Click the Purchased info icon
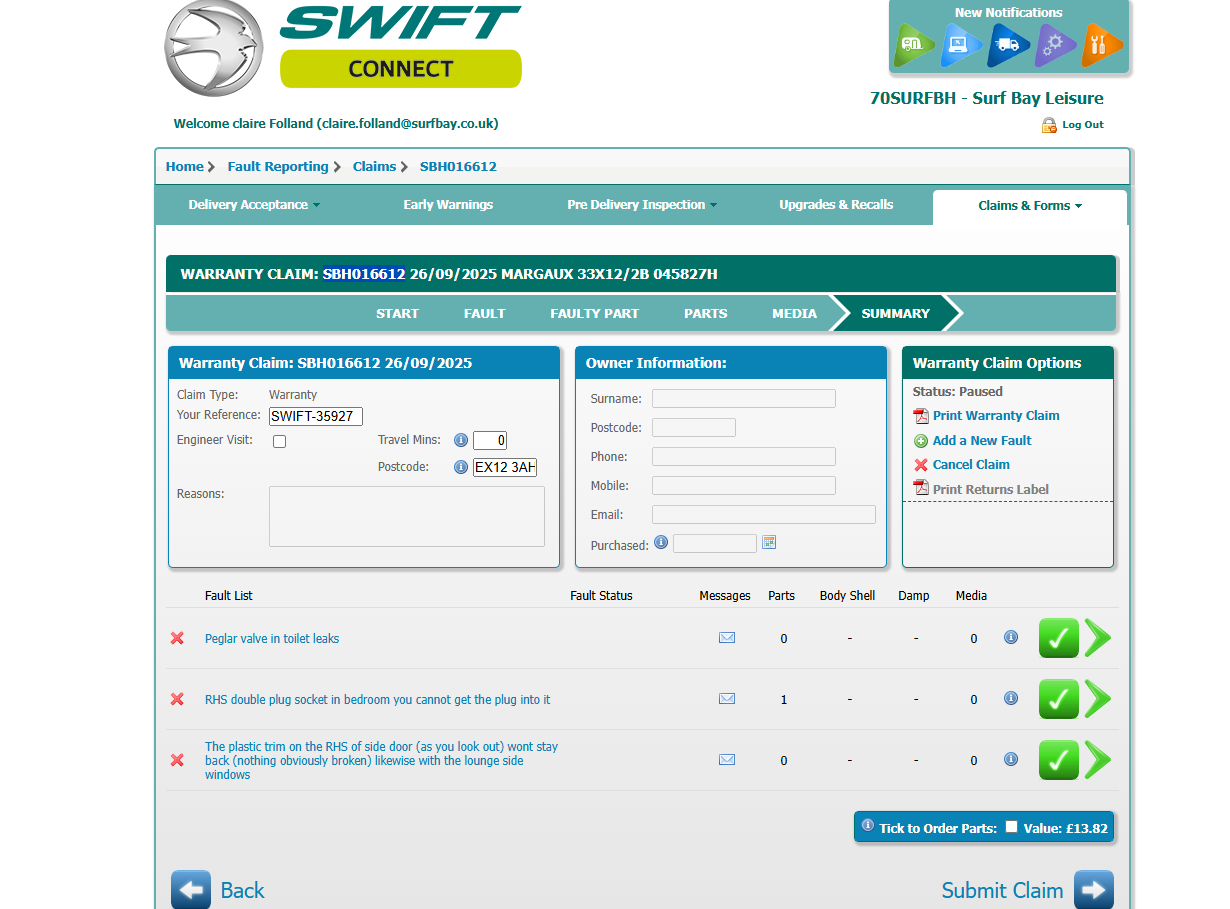Viewport: 1230px width, 909px height. [x=661, y=543]
